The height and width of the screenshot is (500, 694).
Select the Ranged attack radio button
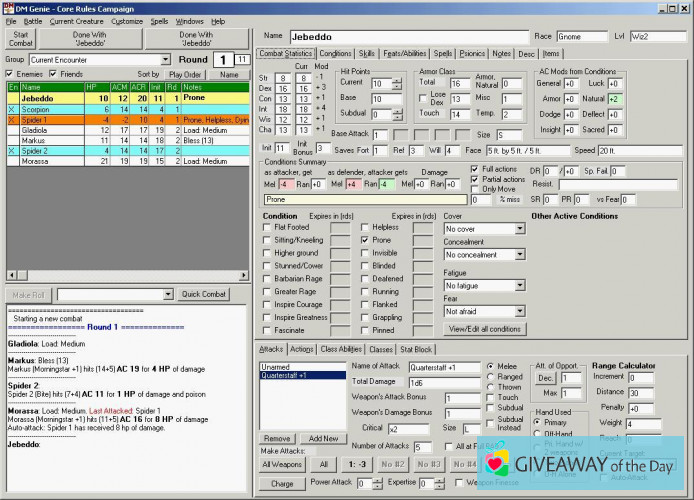coord(489,376)
